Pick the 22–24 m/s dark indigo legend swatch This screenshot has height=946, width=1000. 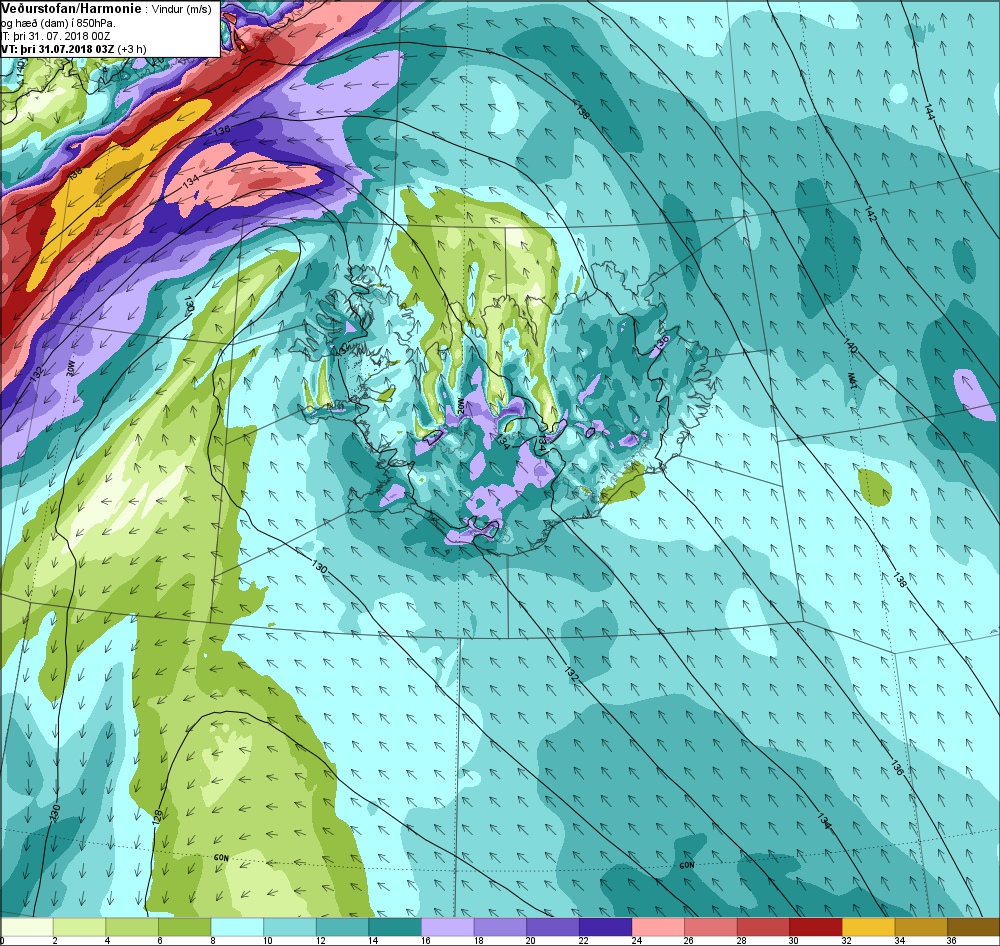click(605, 926)
